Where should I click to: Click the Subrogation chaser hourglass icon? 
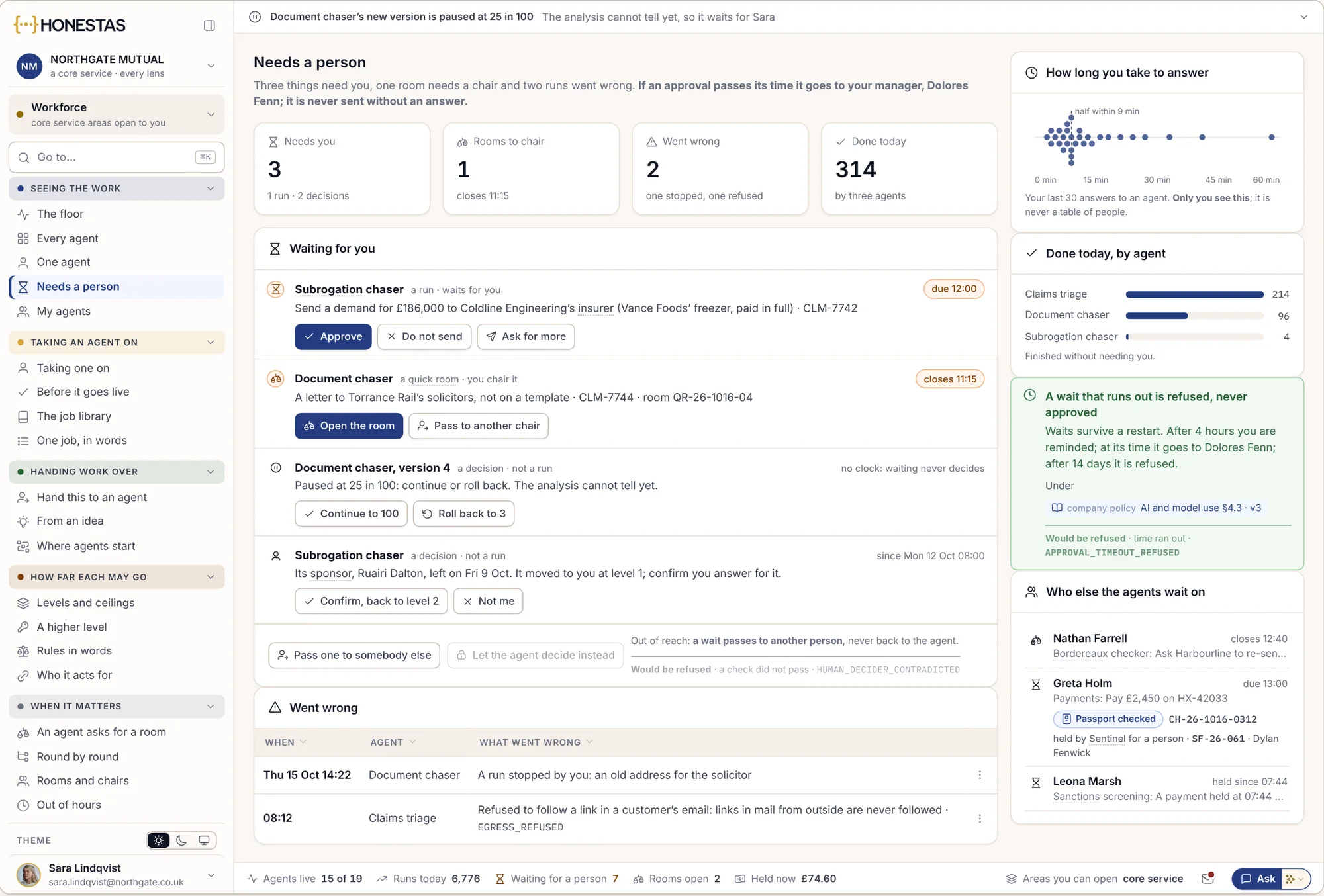(275, 289)
